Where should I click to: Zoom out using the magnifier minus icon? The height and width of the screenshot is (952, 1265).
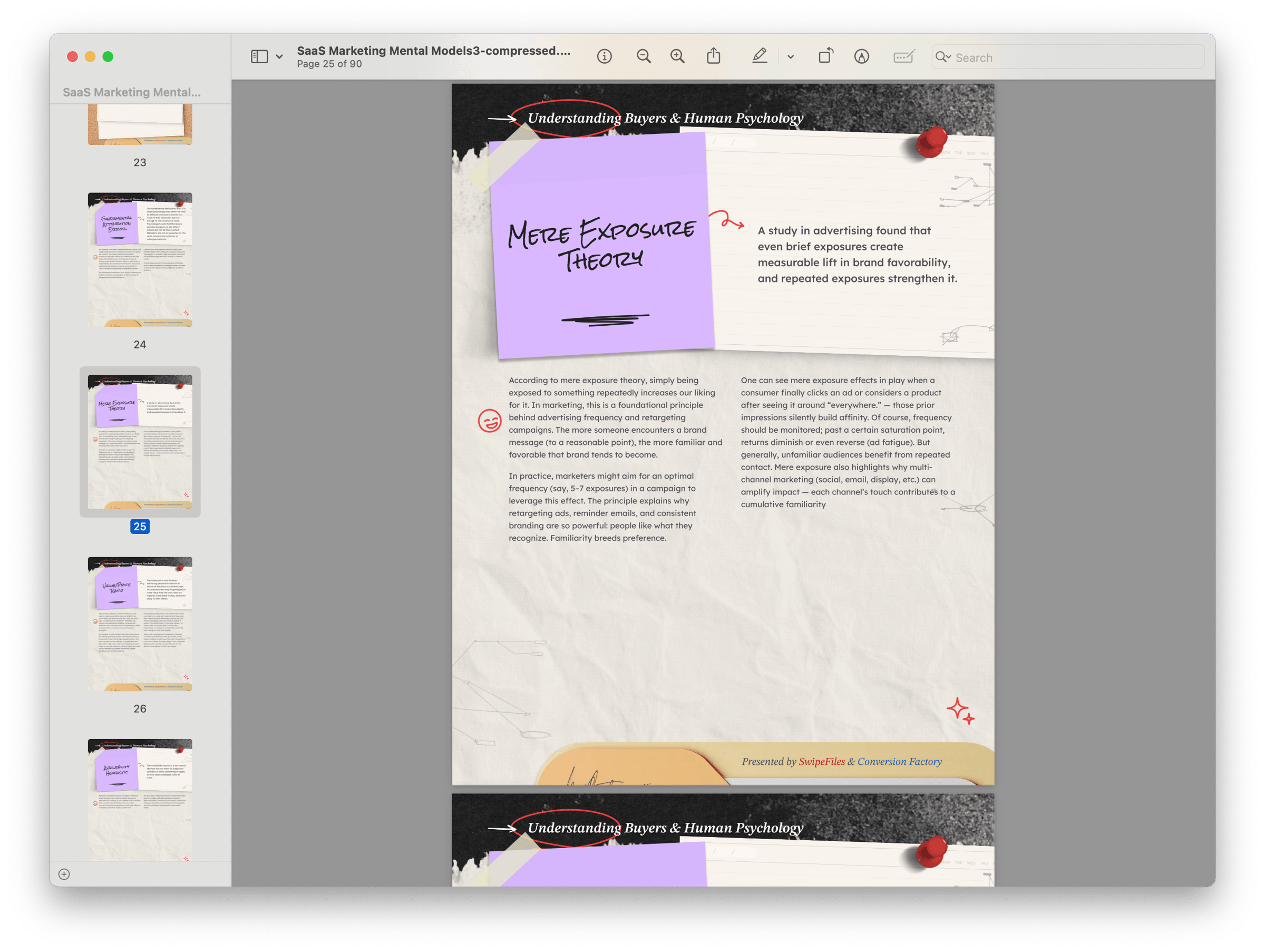644,56
